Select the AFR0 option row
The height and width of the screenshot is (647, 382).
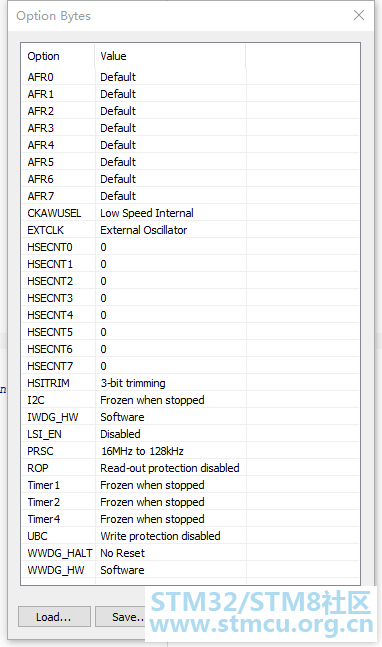190,77
